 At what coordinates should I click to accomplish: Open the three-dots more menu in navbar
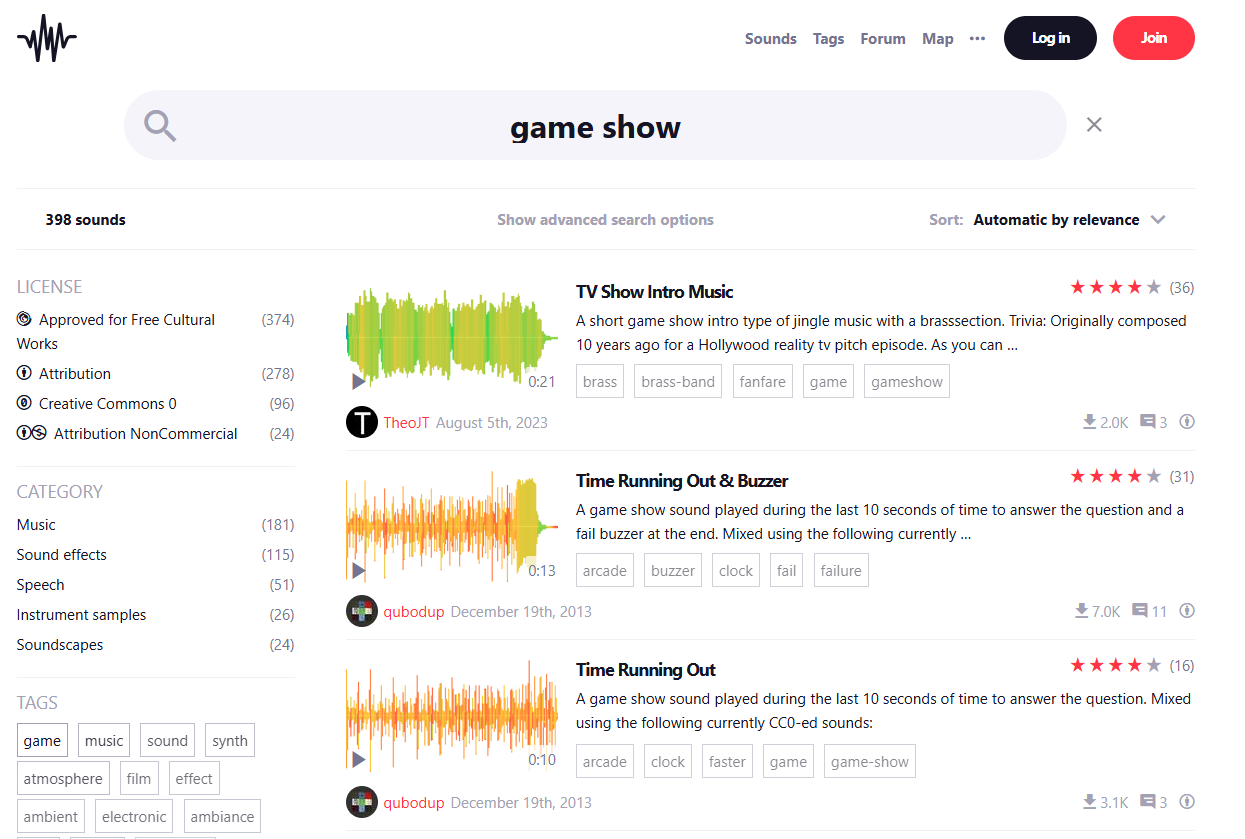click(977, 39)
